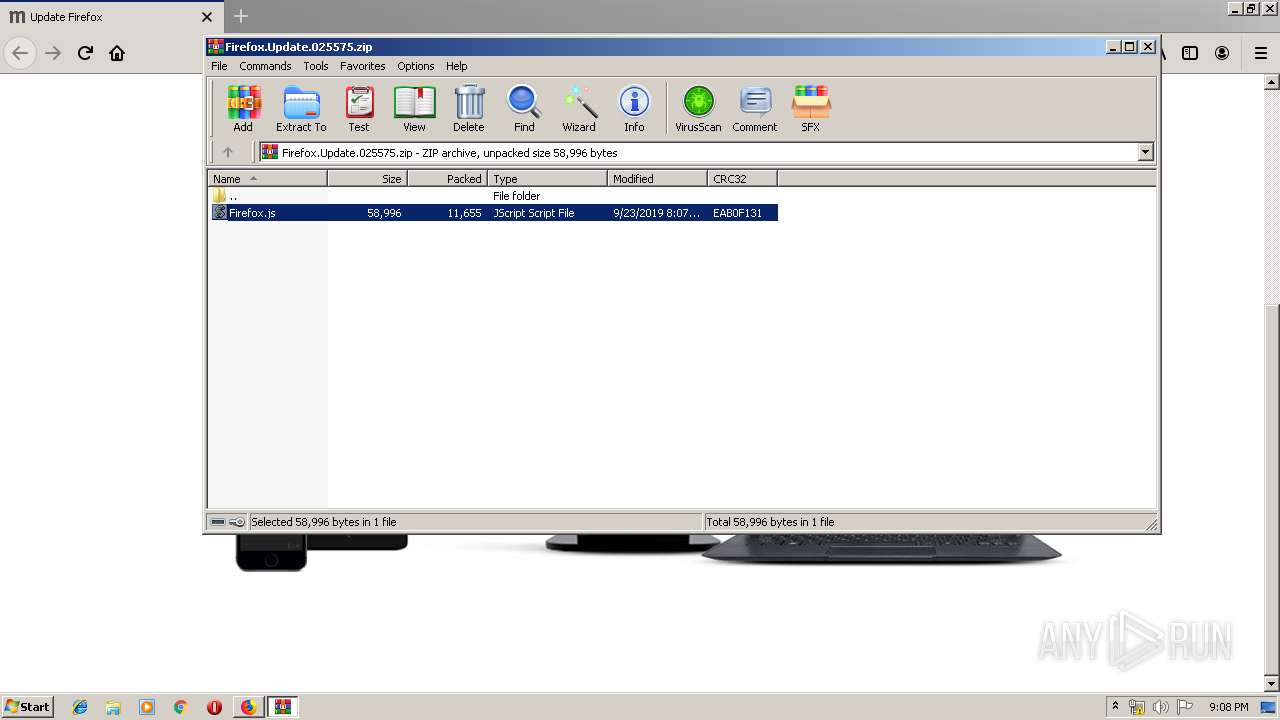Screen dimensions: 1280x720
Task: Show hidden system tray icons arrow
Action: pos(1115,706)
